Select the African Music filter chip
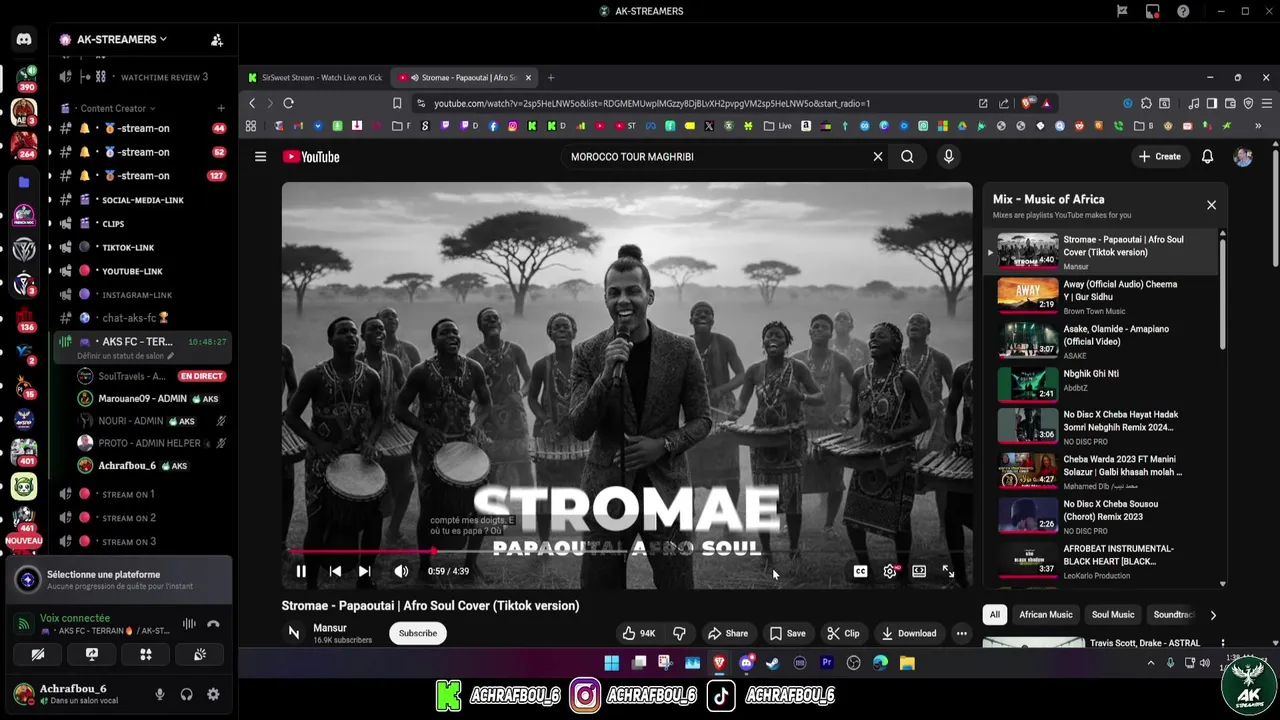 [x=1045, y=615]
